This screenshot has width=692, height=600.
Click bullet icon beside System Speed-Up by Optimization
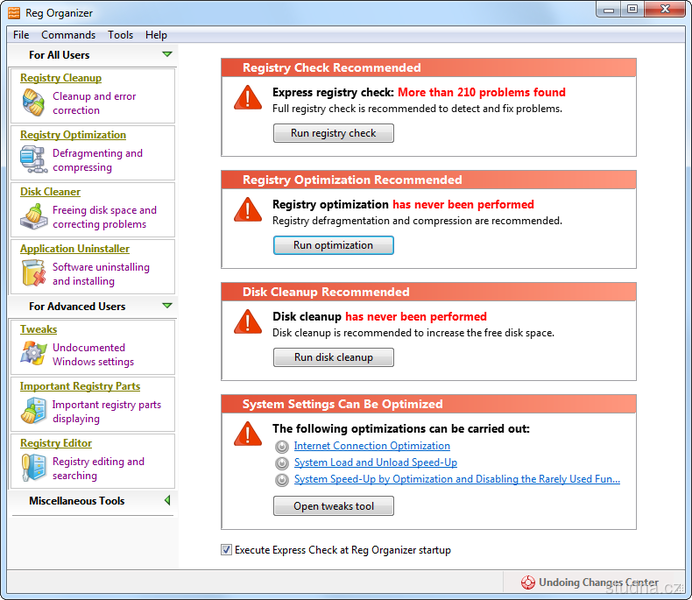click(x=282, y=480)
